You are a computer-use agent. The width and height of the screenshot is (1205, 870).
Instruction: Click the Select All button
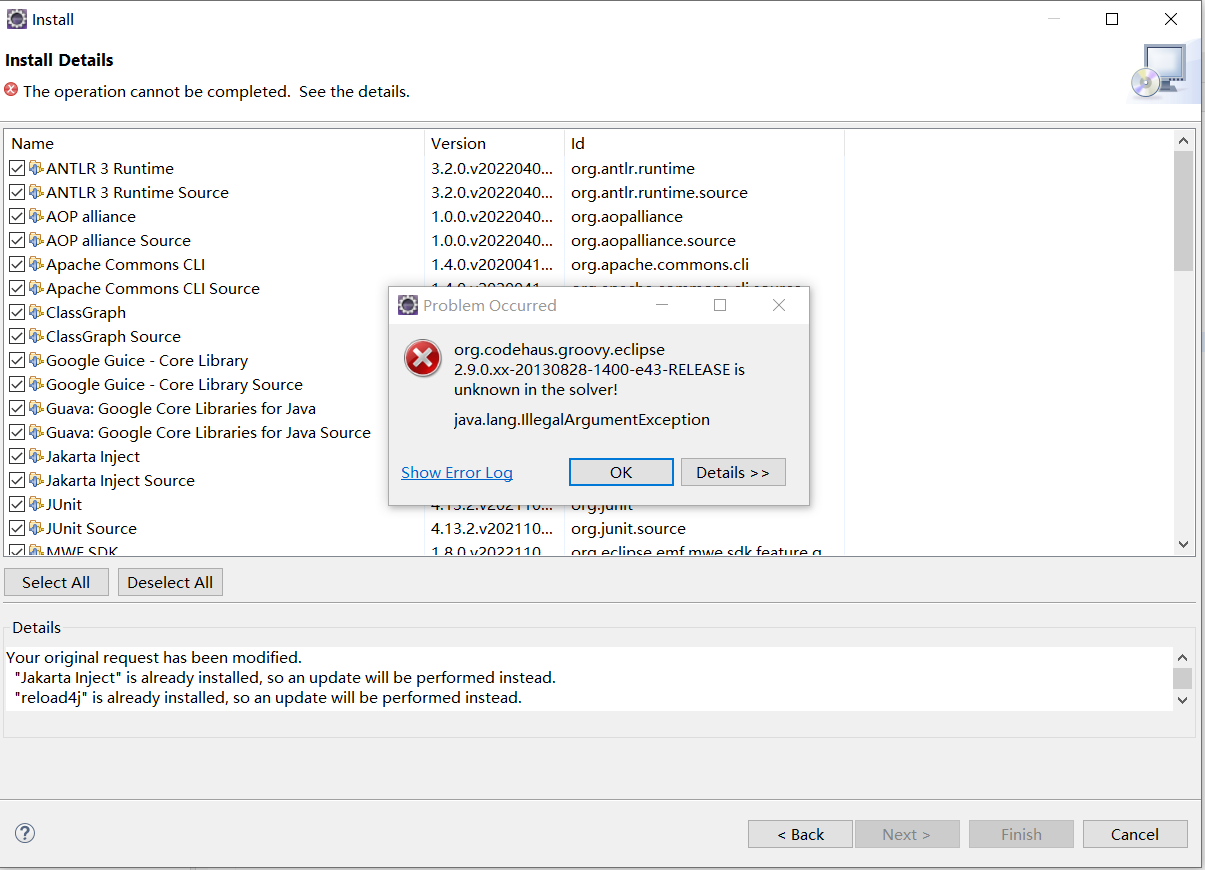tap(56, 582)
